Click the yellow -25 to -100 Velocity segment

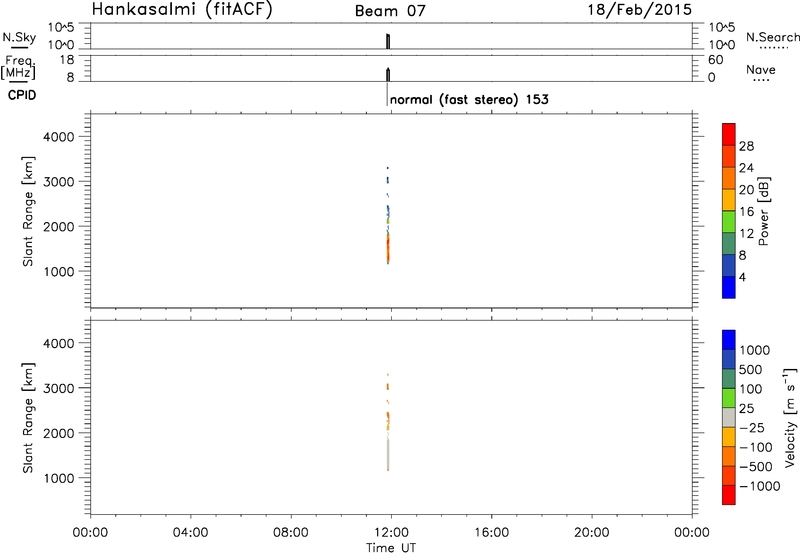729,437
